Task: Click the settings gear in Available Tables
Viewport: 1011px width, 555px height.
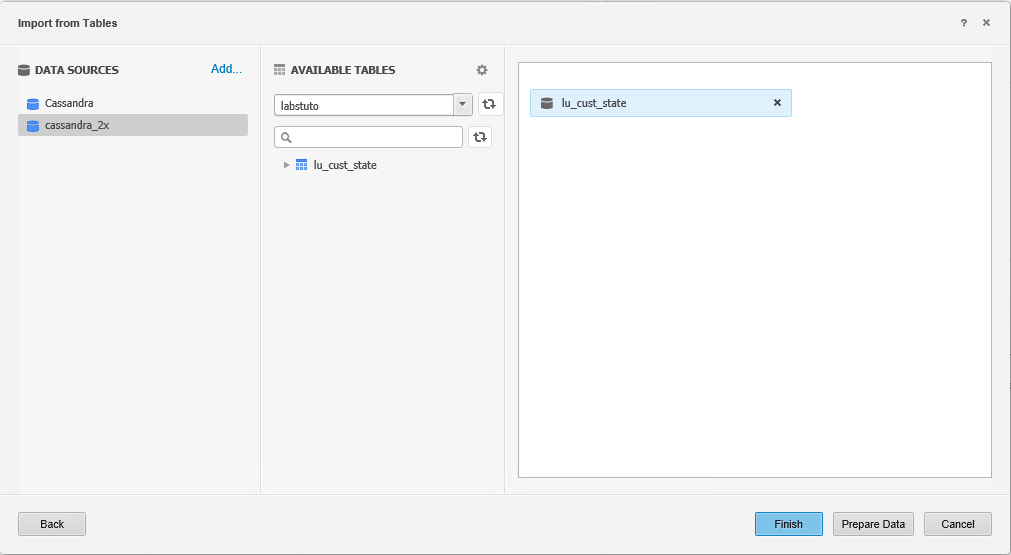Action: click(x=482, y=70)
